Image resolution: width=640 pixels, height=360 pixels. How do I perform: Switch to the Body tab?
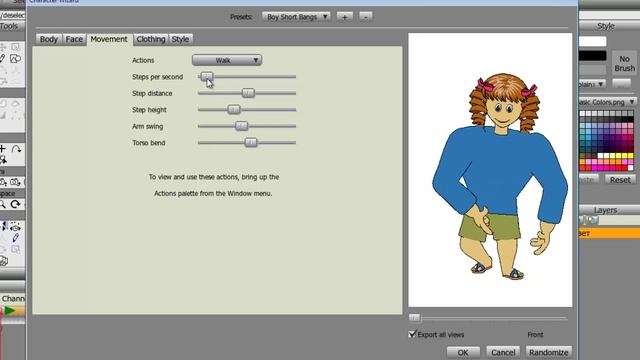(x=49, y=39)
